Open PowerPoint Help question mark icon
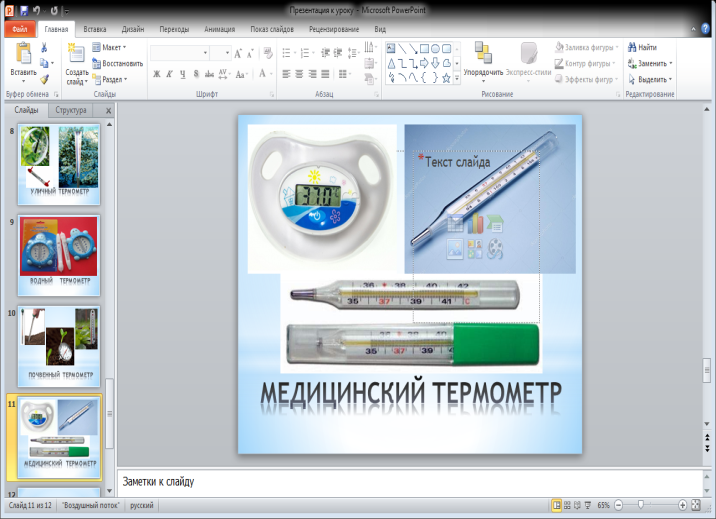This screenshot has width=716, height=519. pyautogui.click(x=706, y=30)
